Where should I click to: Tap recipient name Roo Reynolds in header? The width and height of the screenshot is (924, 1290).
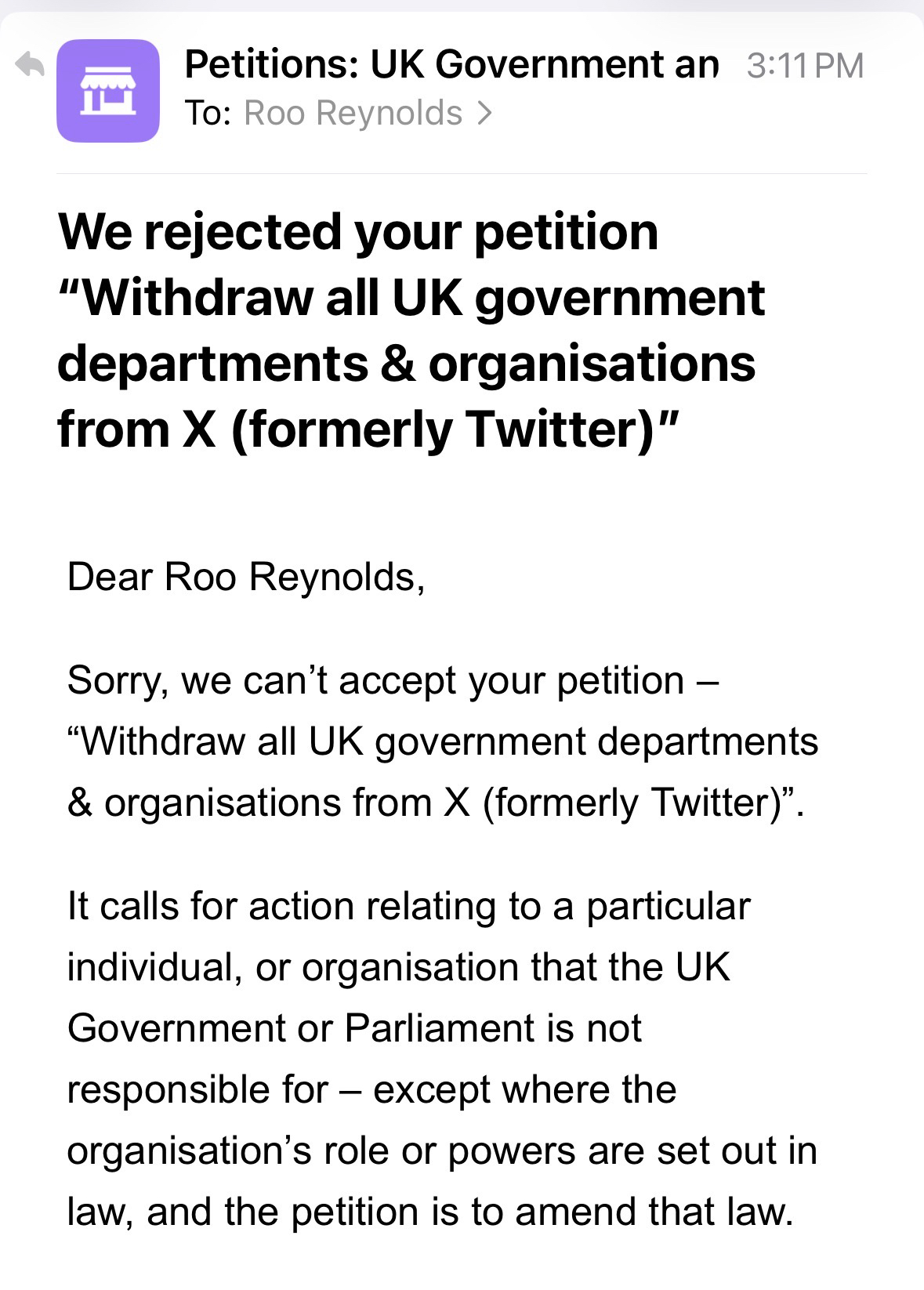click(x=353, y=114)
